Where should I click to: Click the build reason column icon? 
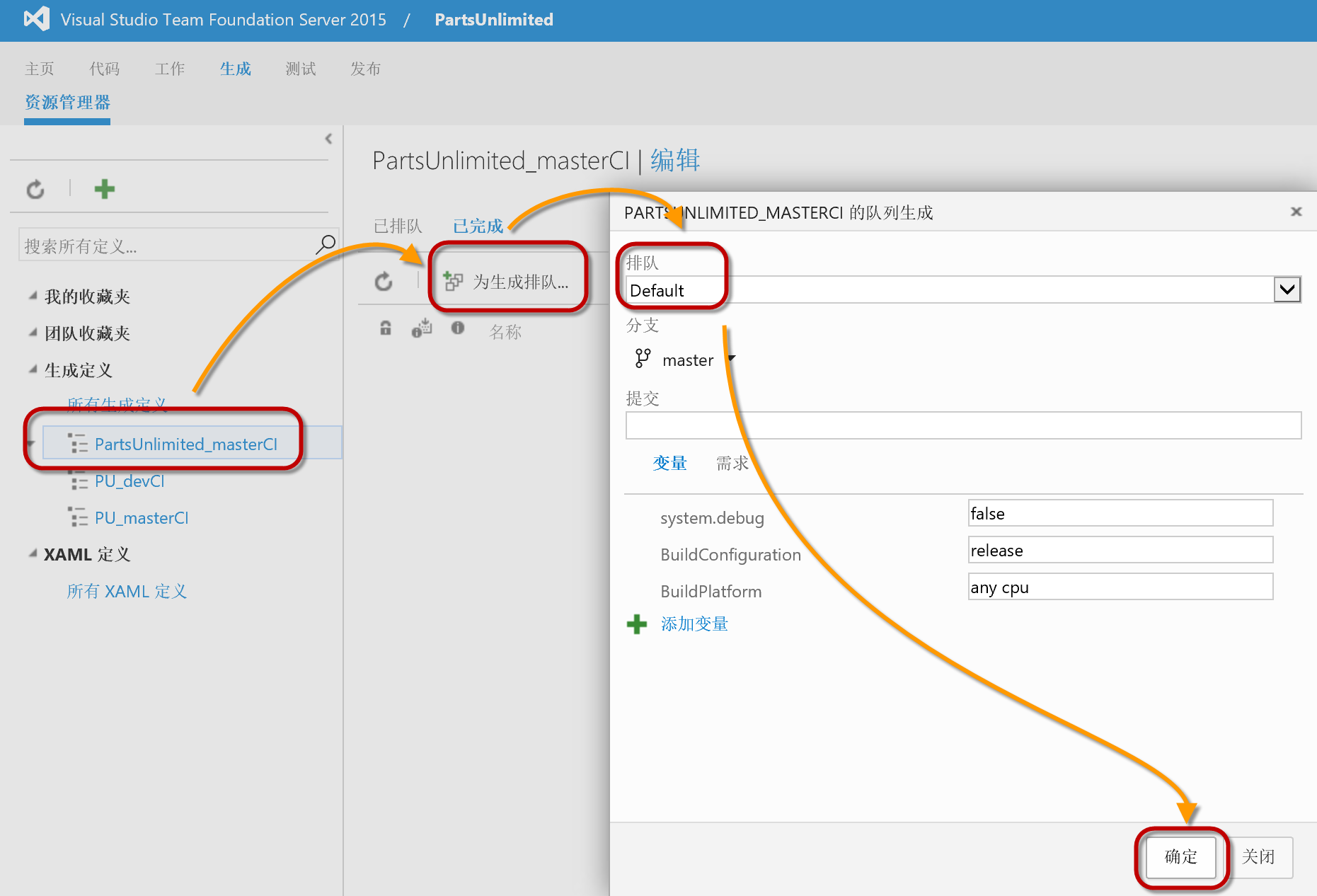tap(422, 328)
